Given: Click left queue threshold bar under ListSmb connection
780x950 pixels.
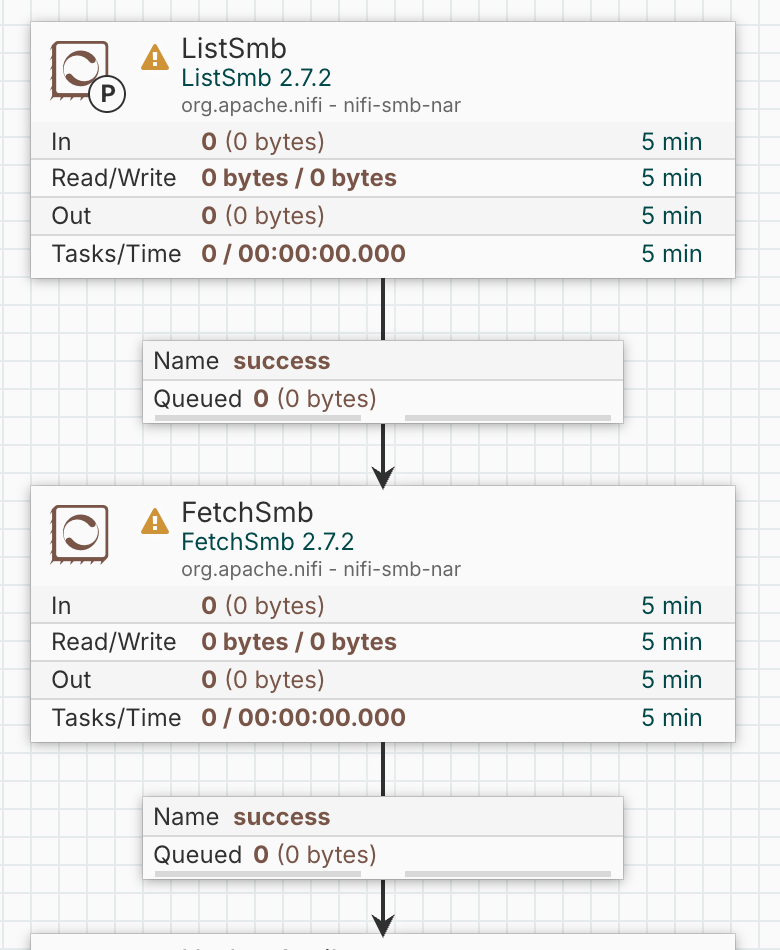Looking at the screenshot, I should click(258, 418).
